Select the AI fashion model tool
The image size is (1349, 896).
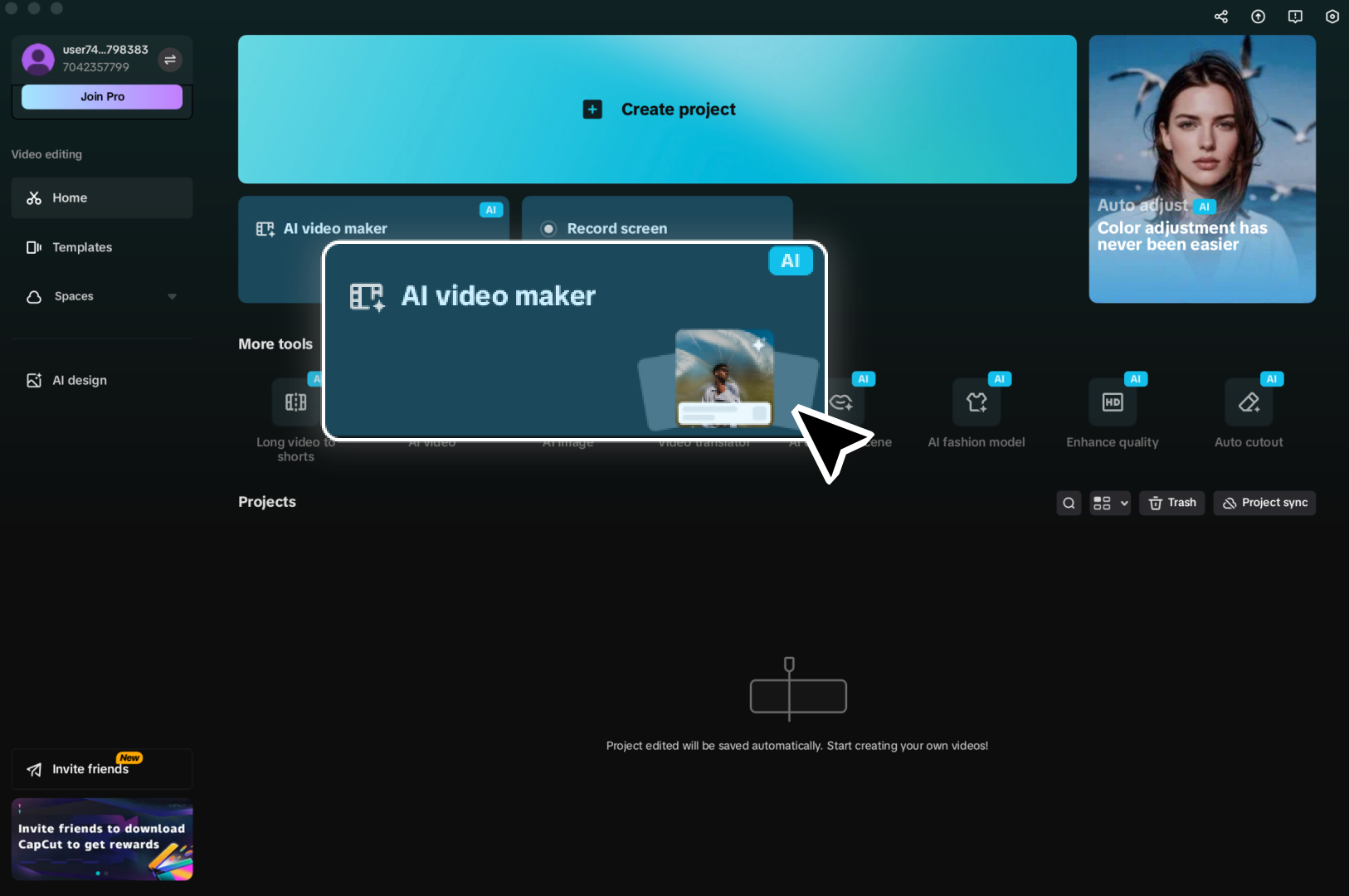click(x=976, y=411)
